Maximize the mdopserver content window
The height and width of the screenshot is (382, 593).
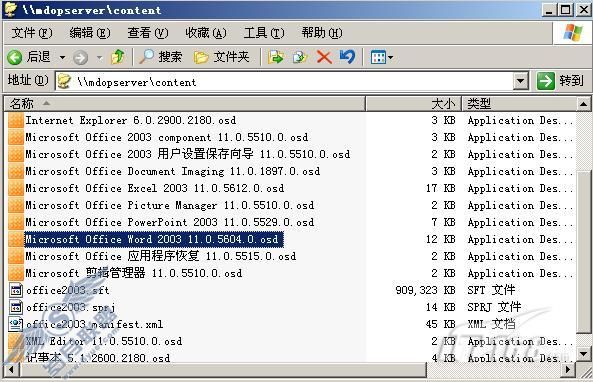click(x=566, y=10)
